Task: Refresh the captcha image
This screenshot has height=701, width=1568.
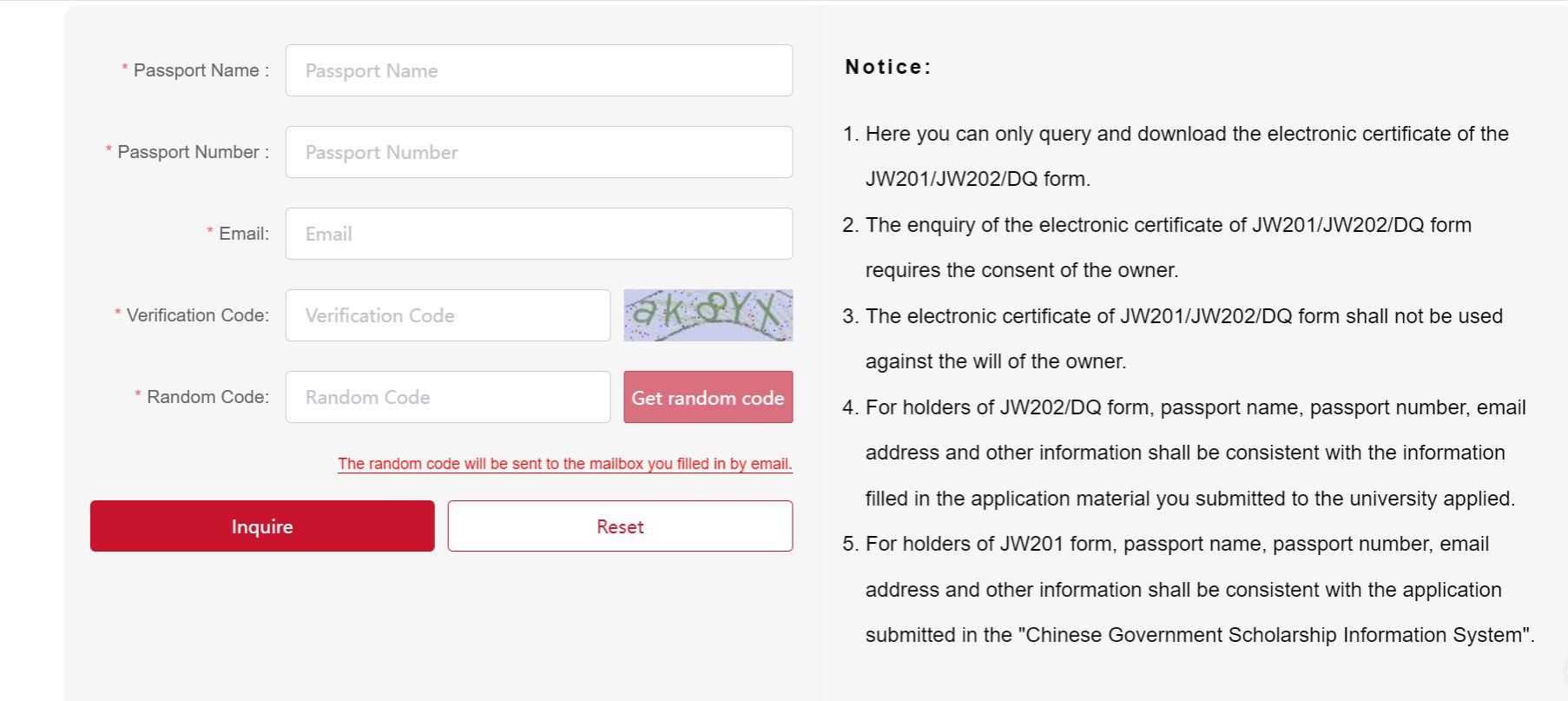Action: coord(708,315)
